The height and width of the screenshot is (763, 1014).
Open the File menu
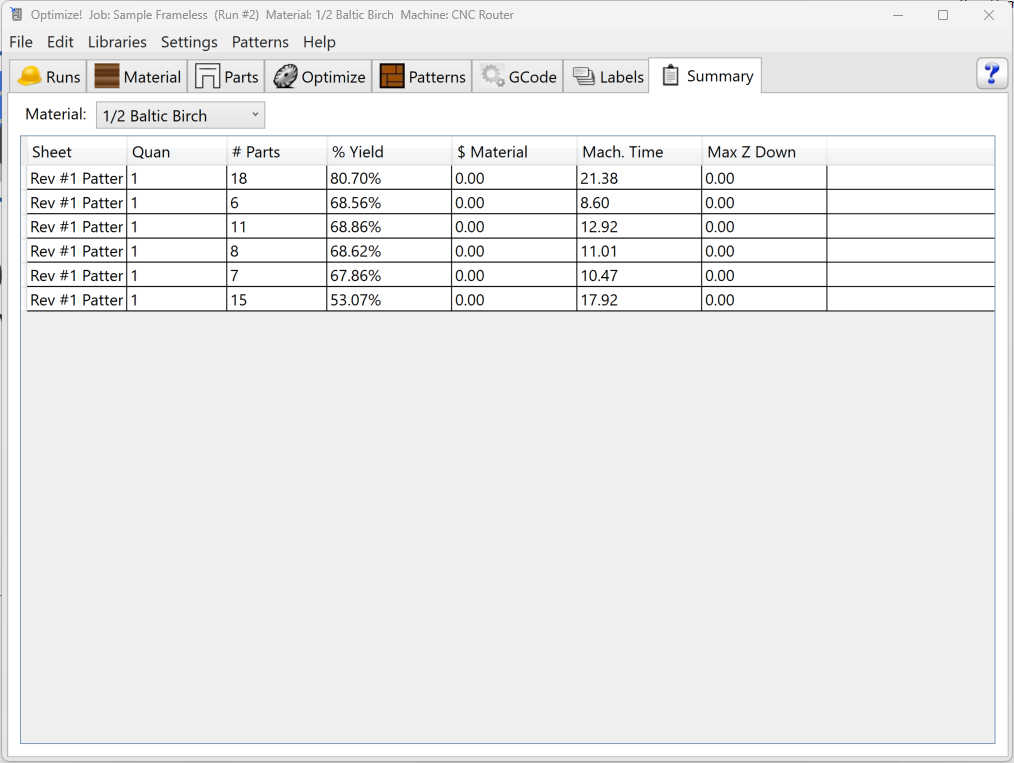click(21, 42)
